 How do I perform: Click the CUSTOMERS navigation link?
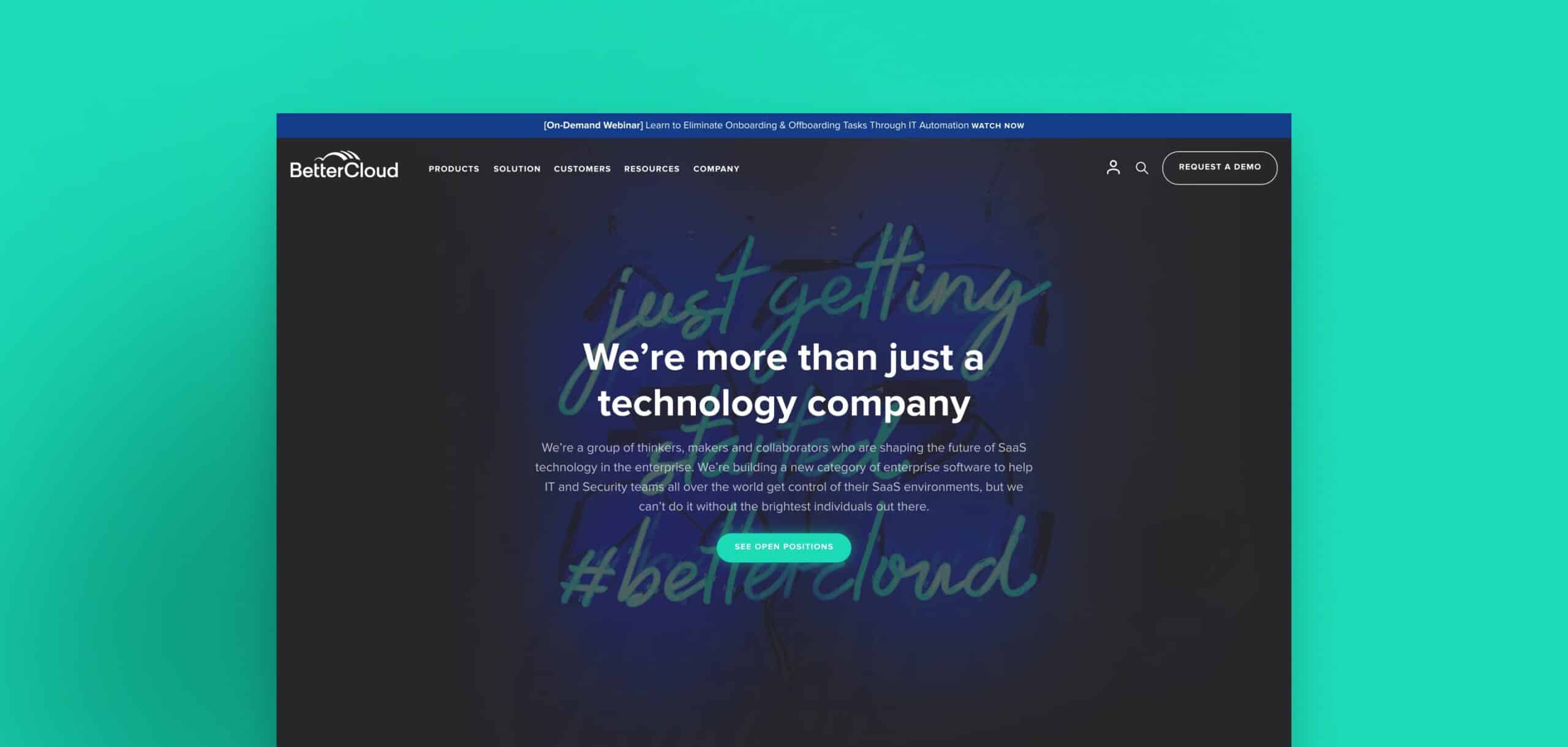click(582, 168)
